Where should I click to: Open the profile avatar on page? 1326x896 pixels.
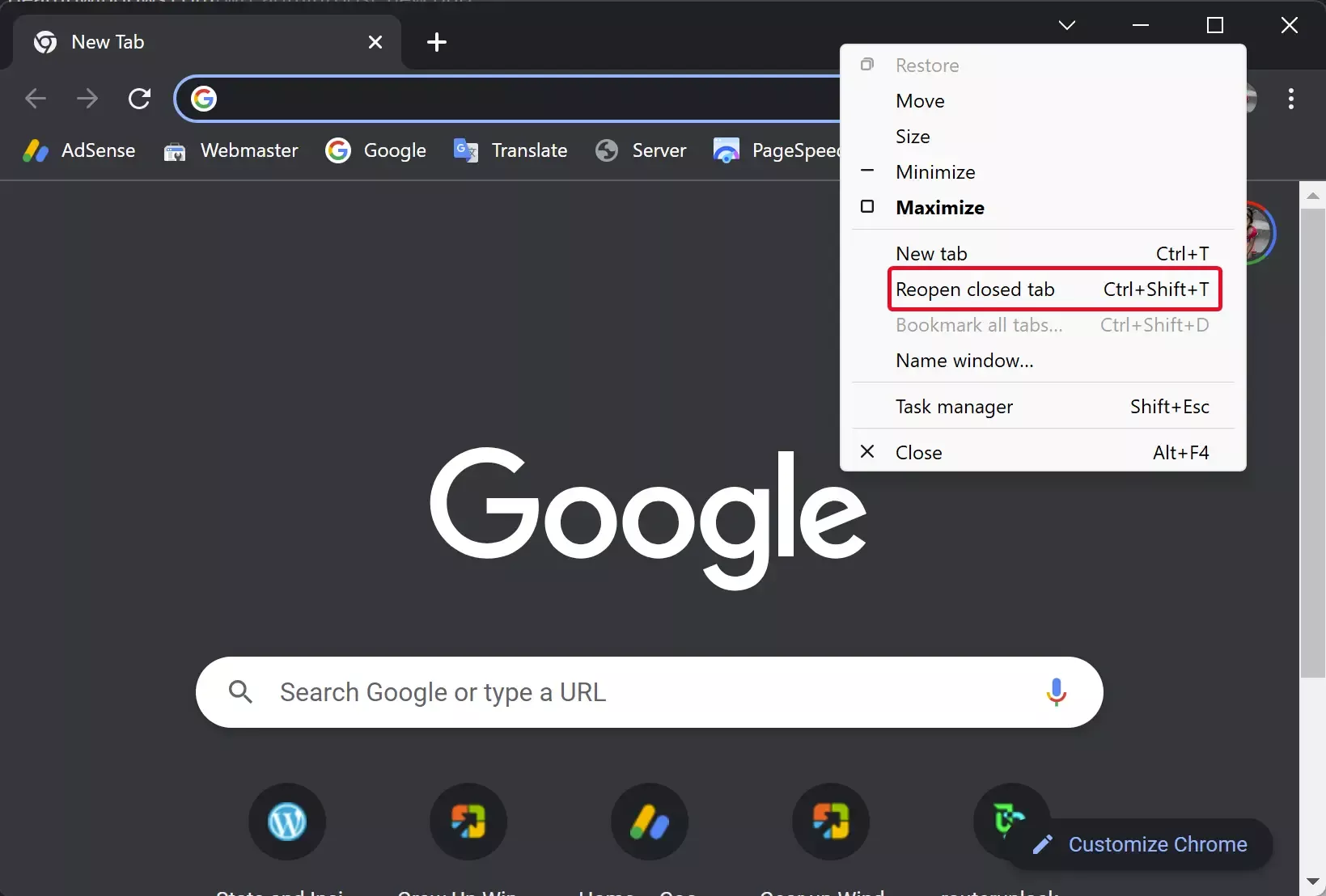coord(1260,233)
